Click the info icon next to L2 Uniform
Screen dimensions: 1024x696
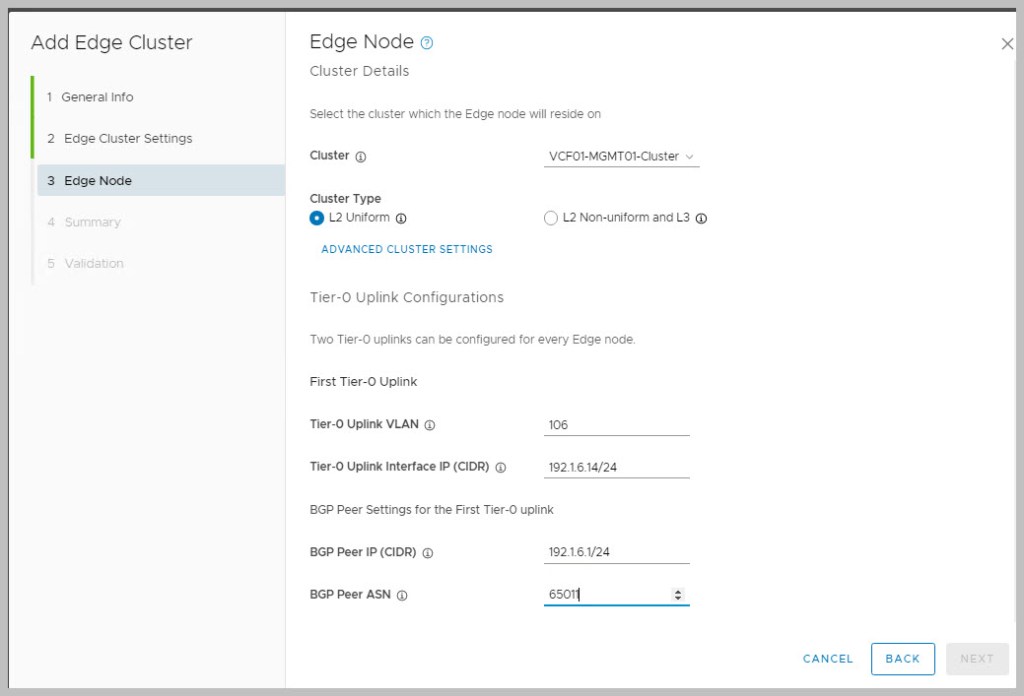[401, 218]
